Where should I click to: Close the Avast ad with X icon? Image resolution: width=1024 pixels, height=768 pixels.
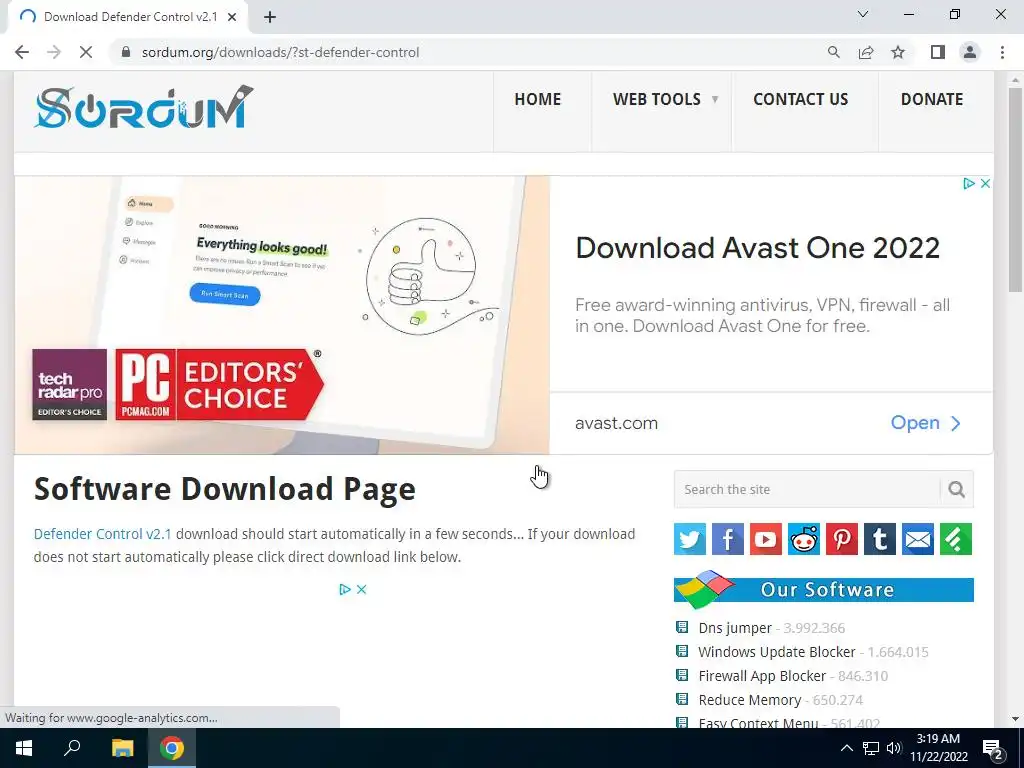(x=985, y=184)
